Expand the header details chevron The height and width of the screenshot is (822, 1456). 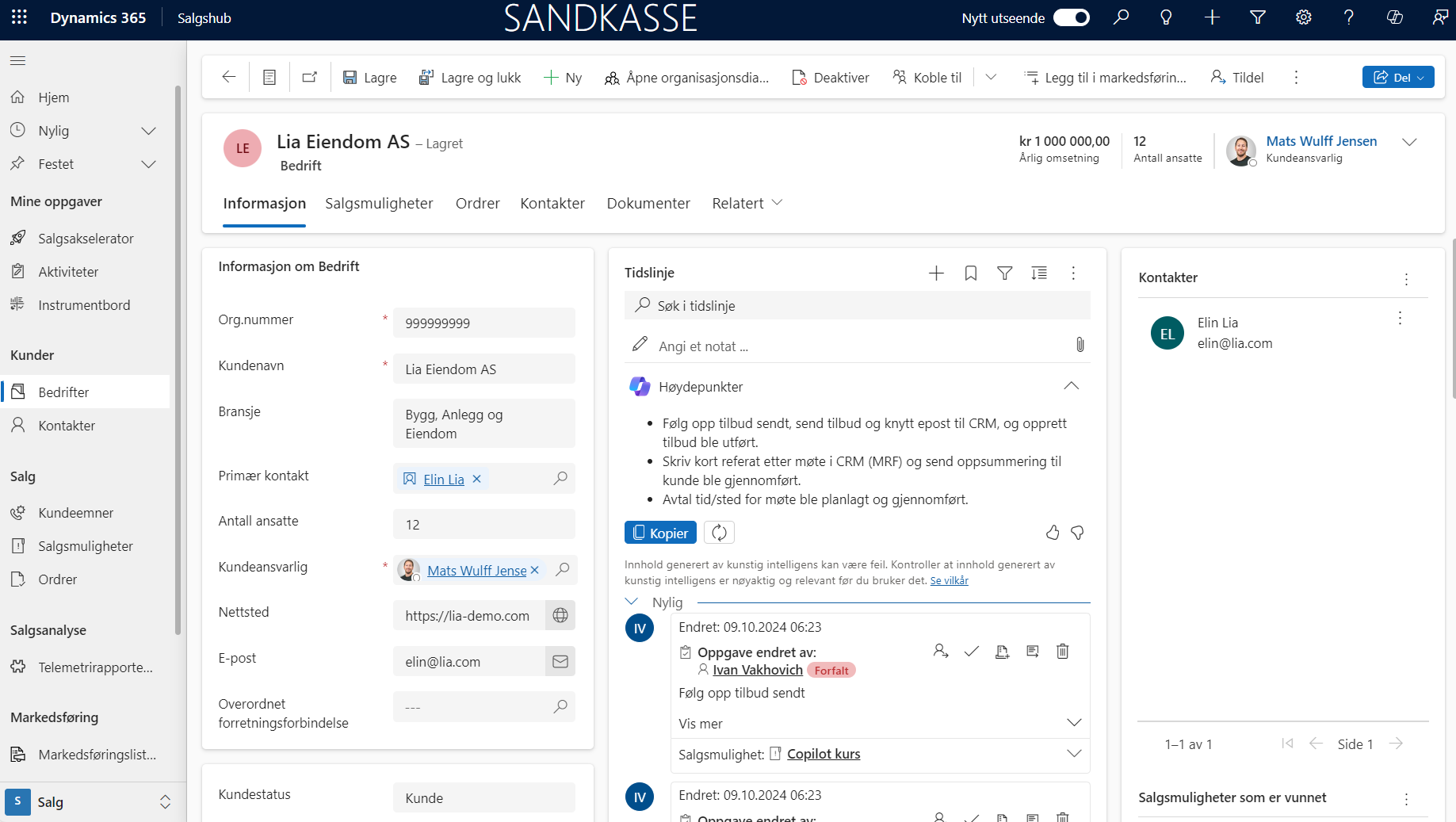tap(1409, 142)
